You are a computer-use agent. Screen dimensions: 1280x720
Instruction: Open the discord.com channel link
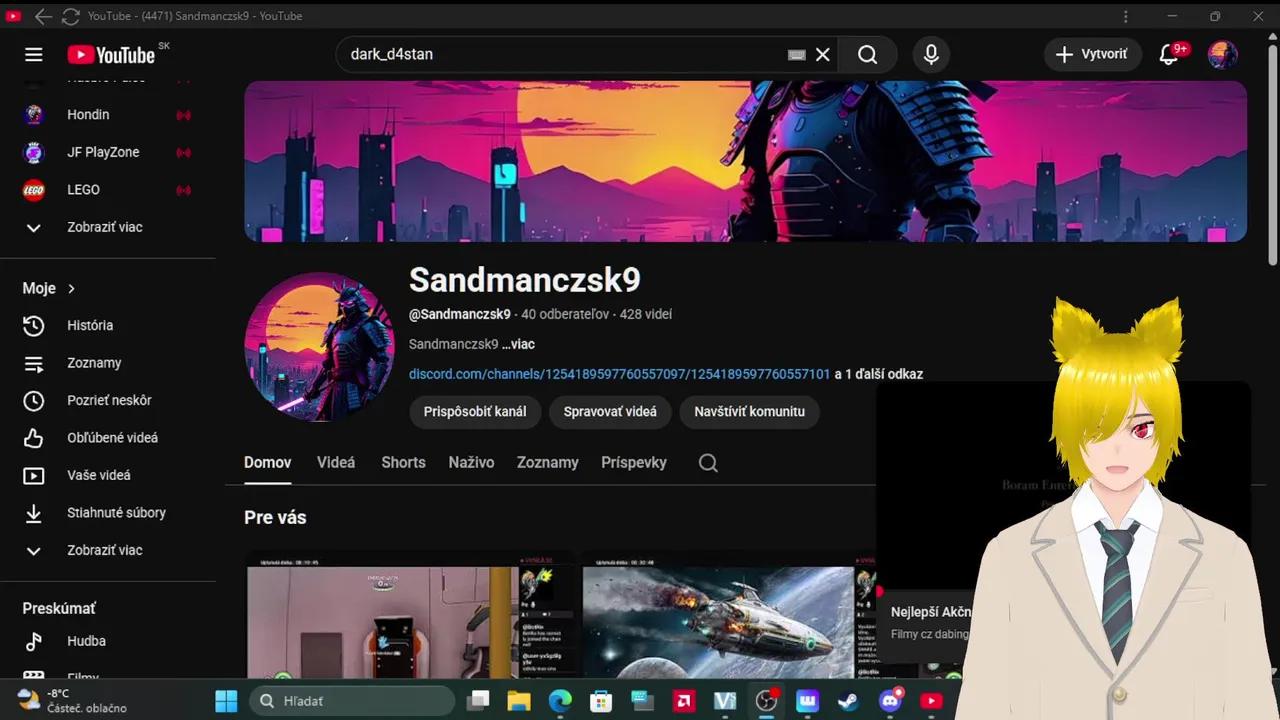619,374
